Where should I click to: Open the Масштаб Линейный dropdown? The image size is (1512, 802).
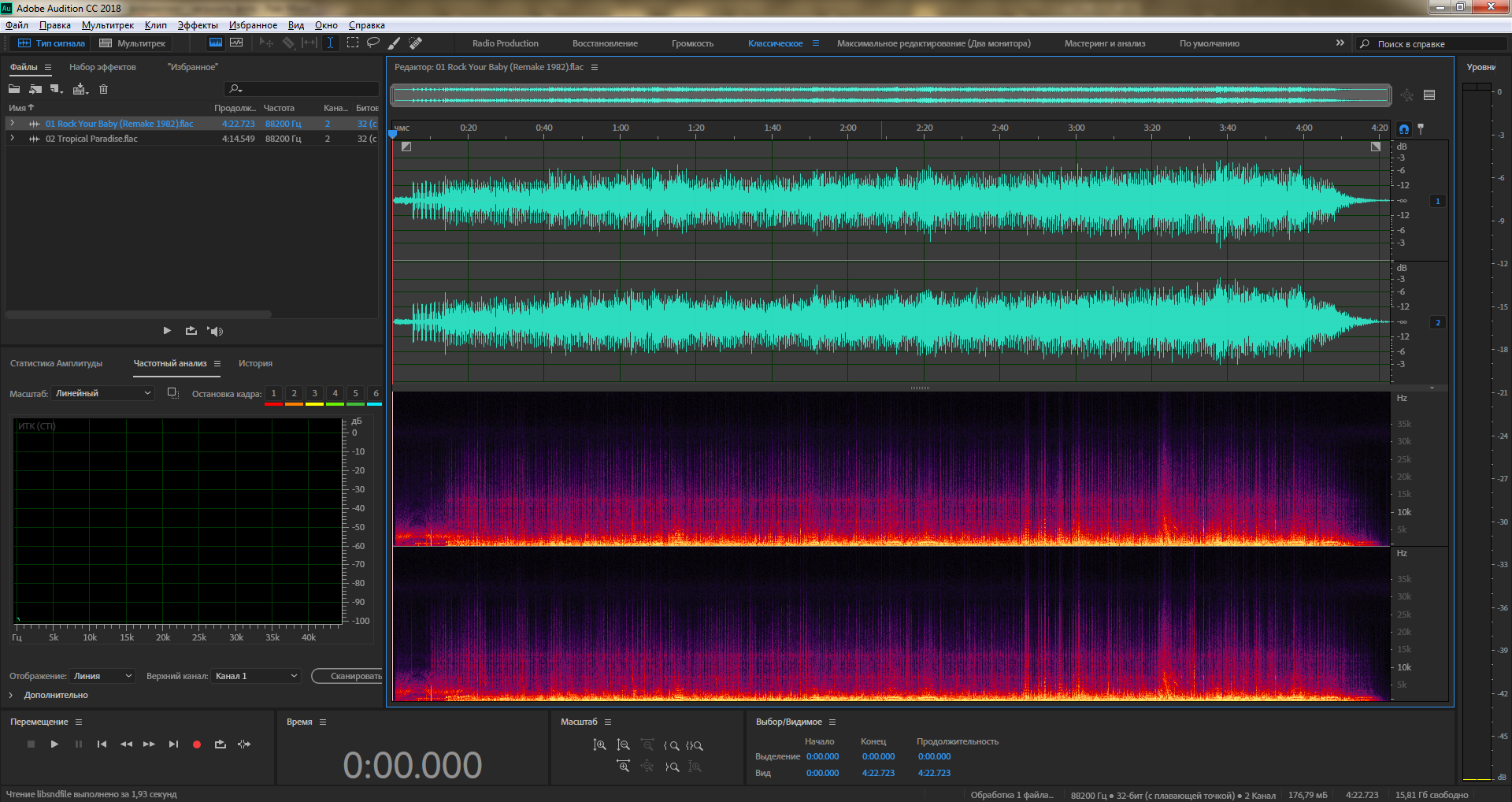(x=102, y=393)
